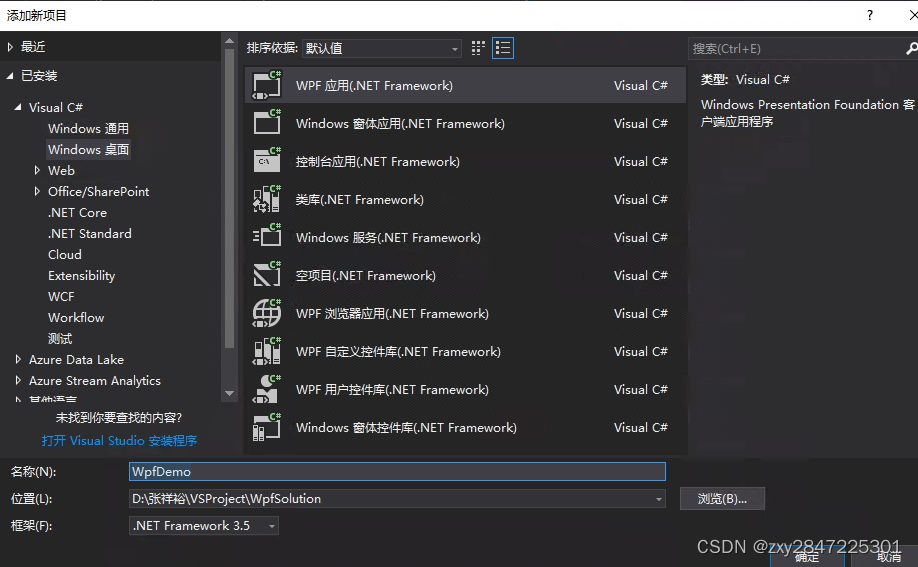Click the tree scrollbar down arrow
Image resolution: width=918 pixels, height=567 pixels.
click(230, 394)
